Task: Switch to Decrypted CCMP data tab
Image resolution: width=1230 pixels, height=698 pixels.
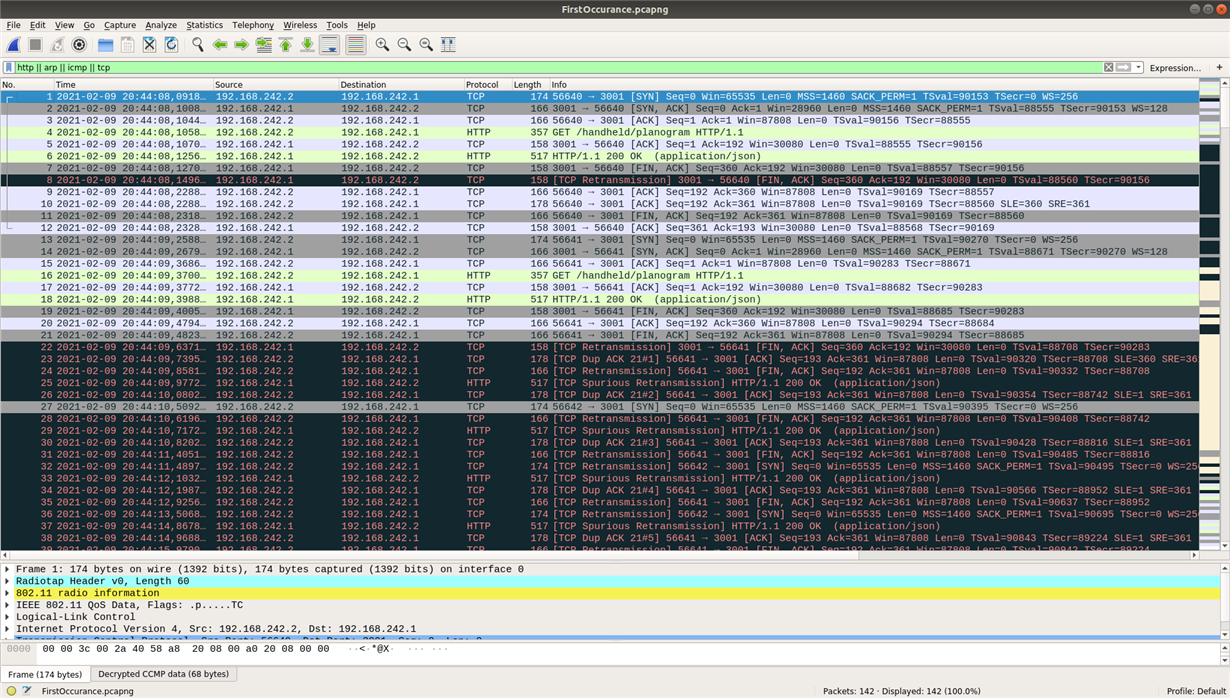Action: click(163, 674)
